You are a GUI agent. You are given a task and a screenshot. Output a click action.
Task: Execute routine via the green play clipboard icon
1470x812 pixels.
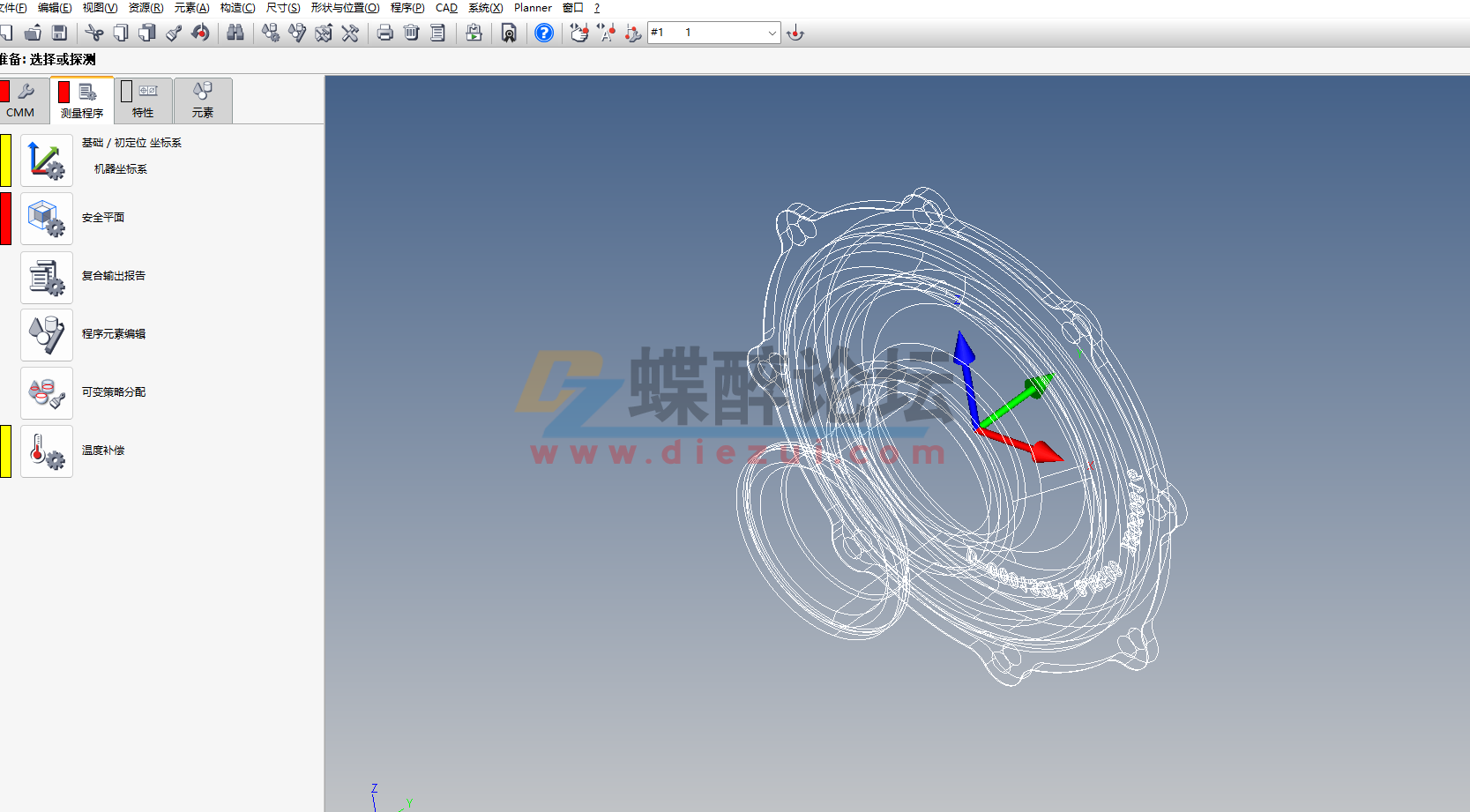click(474, 33)
